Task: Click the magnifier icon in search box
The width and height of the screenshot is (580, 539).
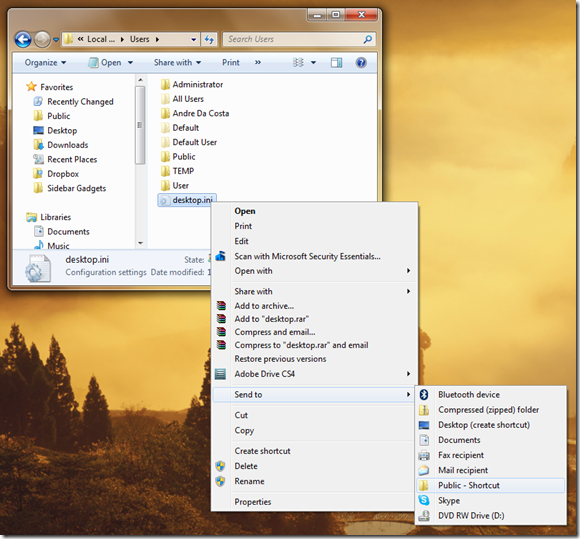Action: (x=367, y=39)
